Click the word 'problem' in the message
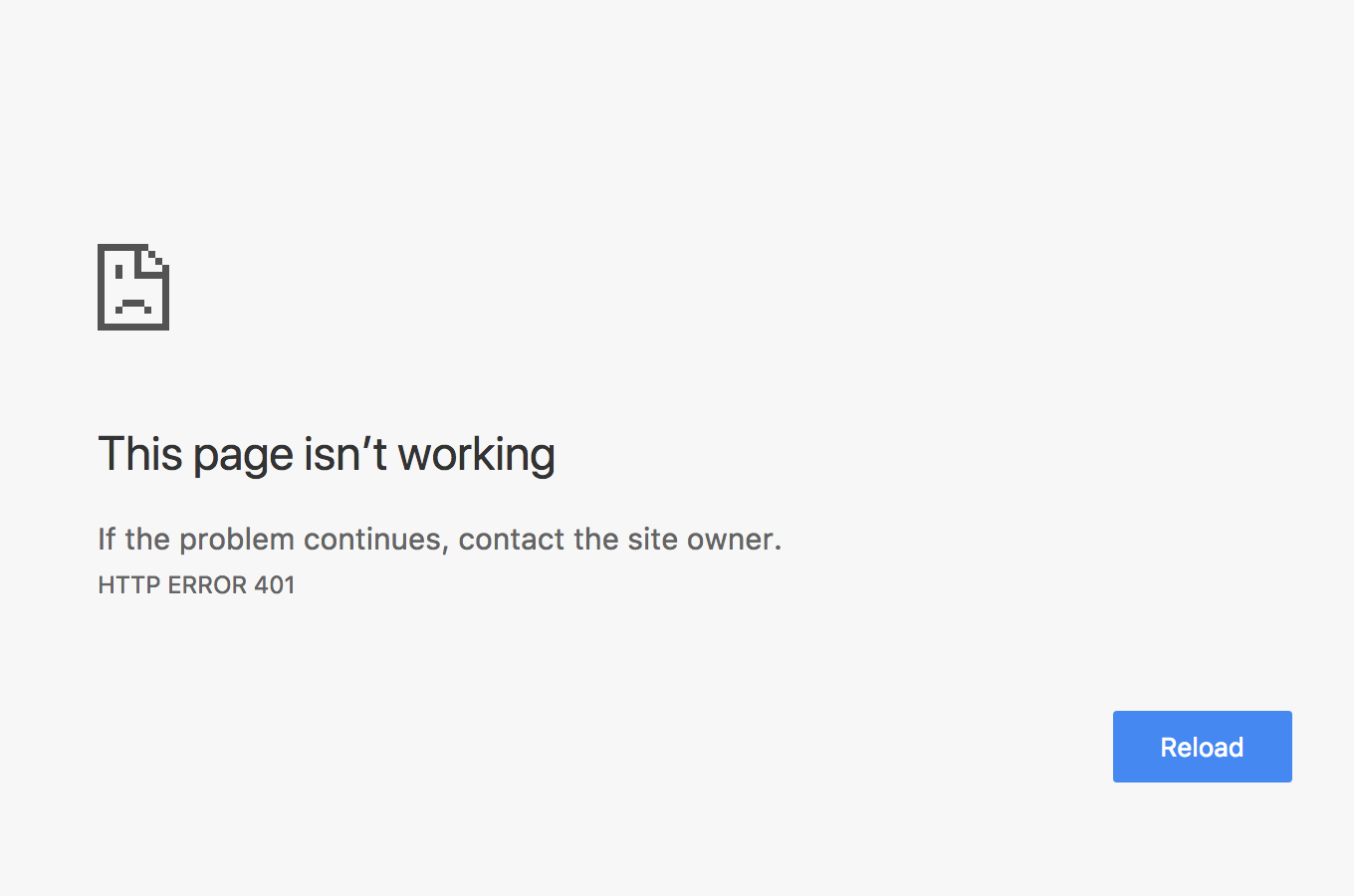 [237, 539]
